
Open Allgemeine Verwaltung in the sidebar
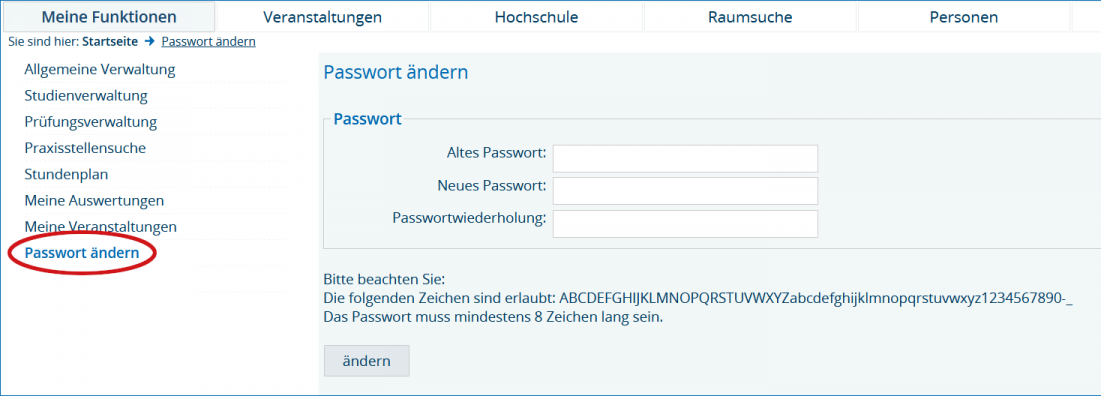pos(100,70)
